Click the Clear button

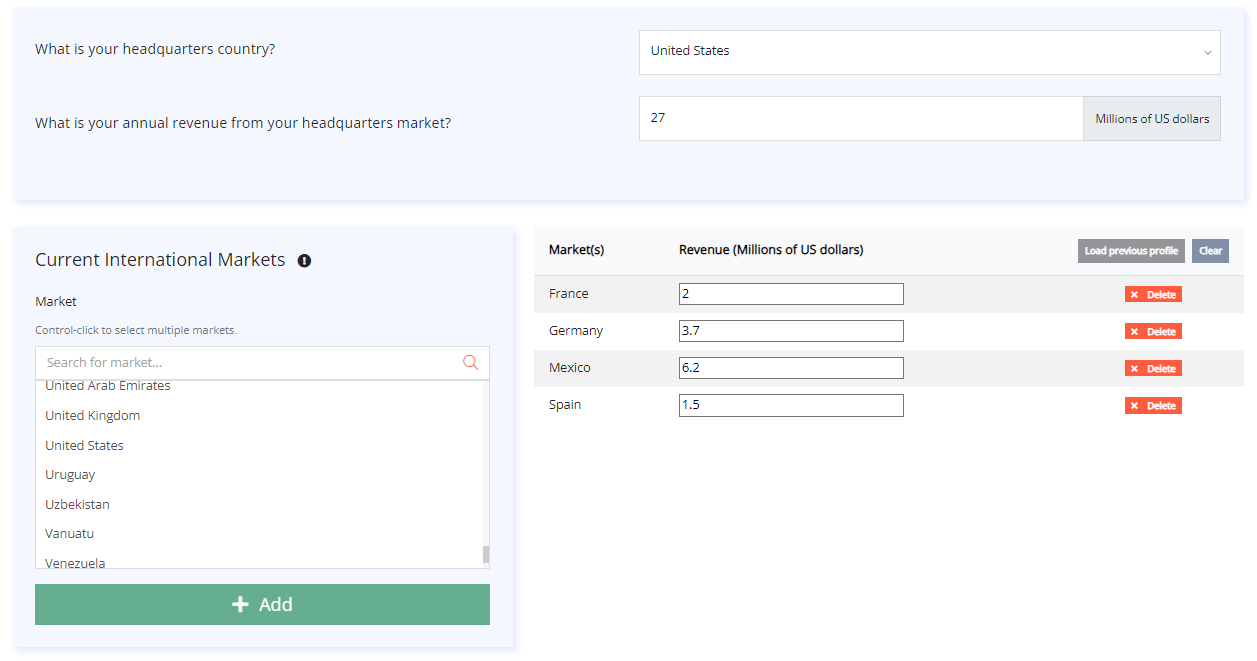1210,251
